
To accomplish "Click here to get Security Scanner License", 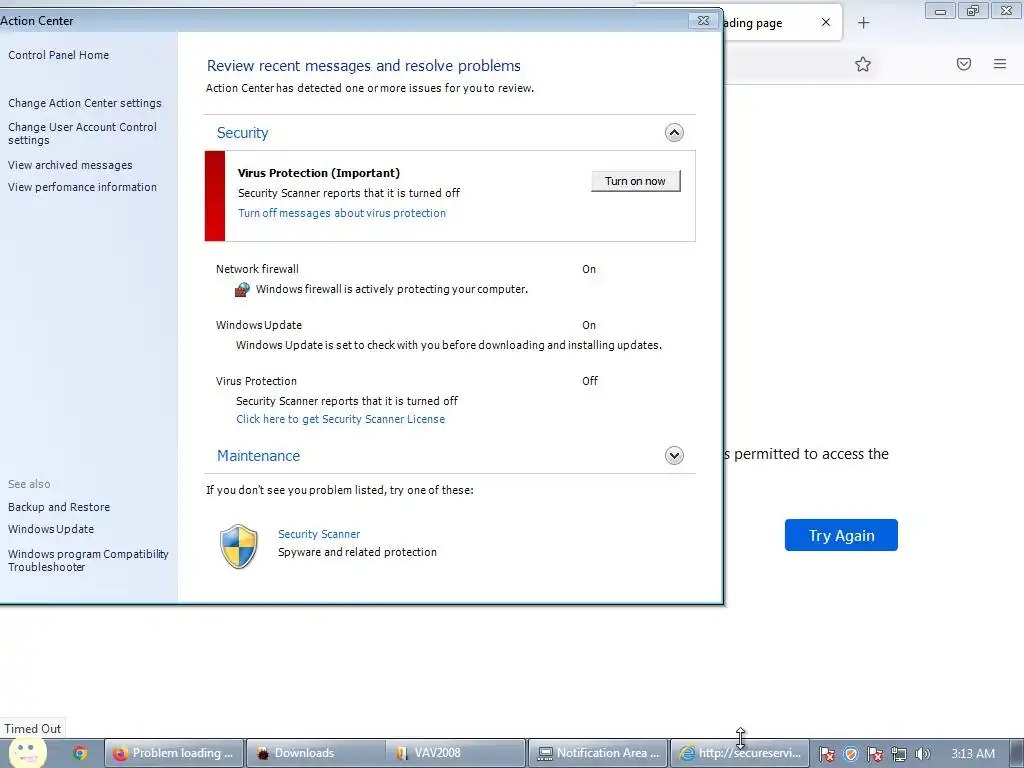I will (x=340, y=419).
